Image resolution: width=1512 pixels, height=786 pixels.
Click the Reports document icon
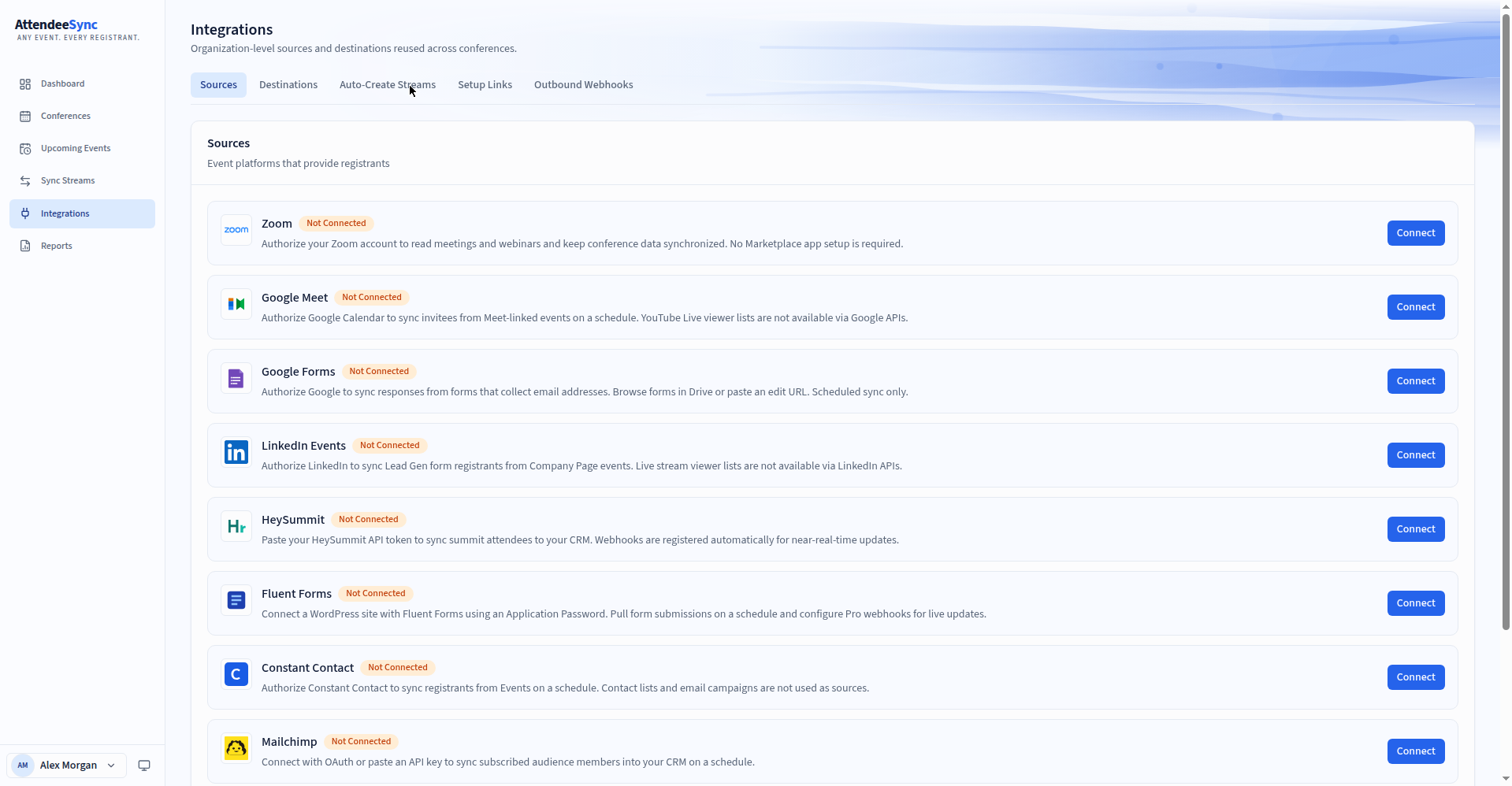(25, 246)
